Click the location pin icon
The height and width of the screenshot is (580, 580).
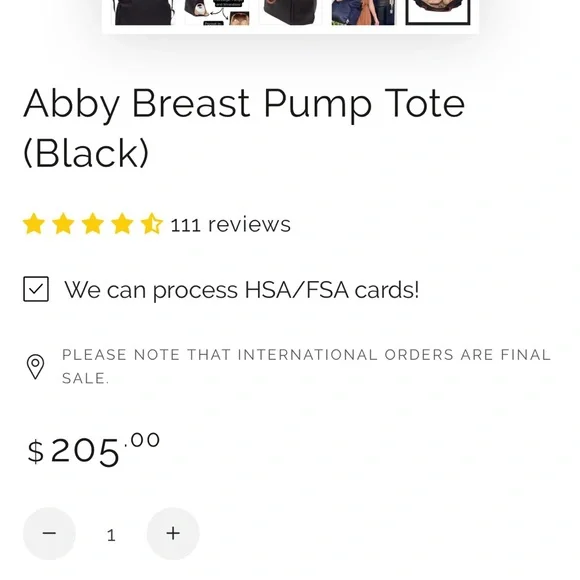(x=36, y=367)
